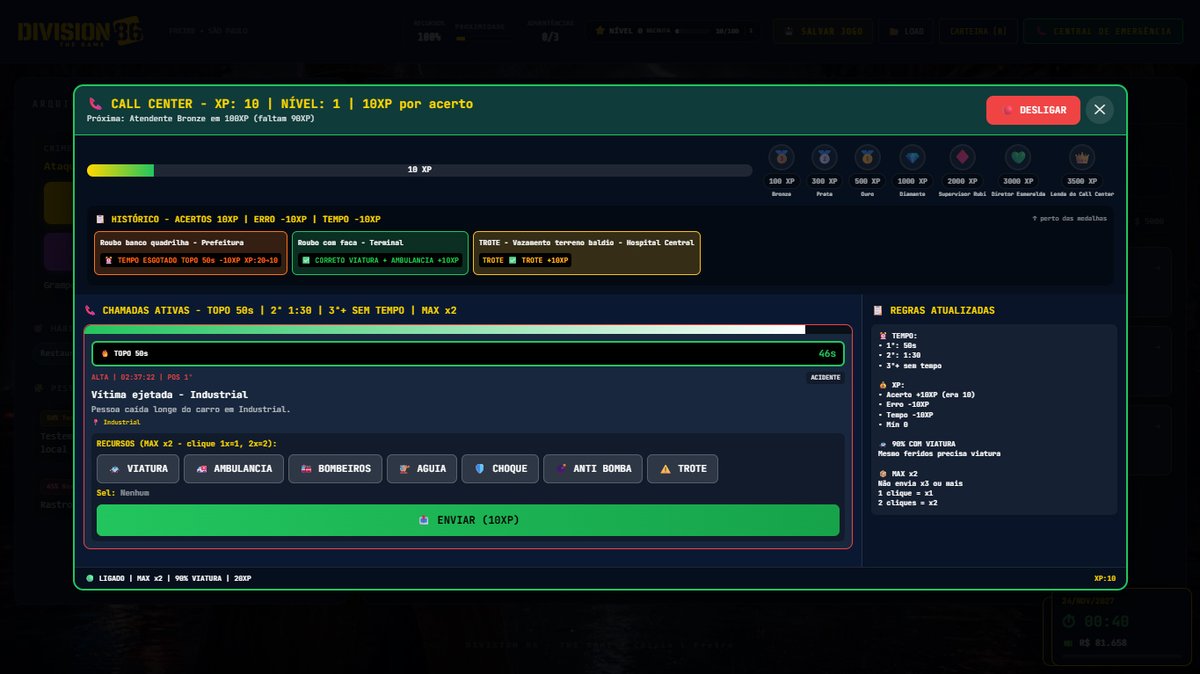
Task: Click the R$ 81.658 money display
Action: coord(1102,643)
